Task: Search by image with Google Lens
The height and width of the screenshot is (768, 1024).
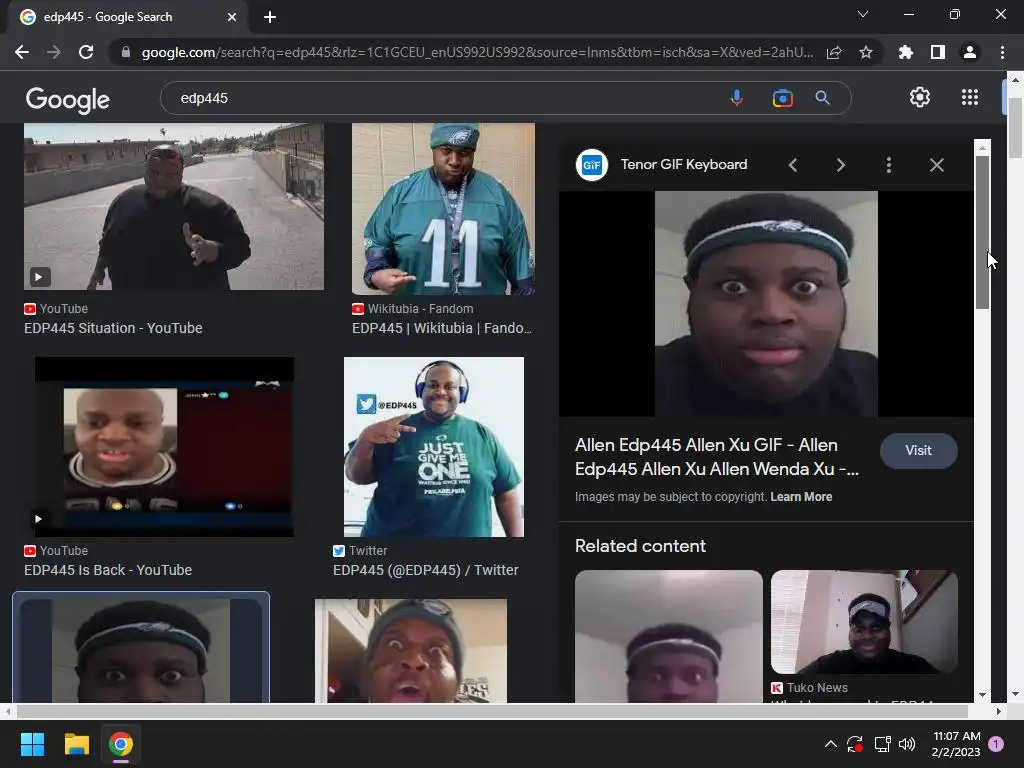Action: pos(782,98)
